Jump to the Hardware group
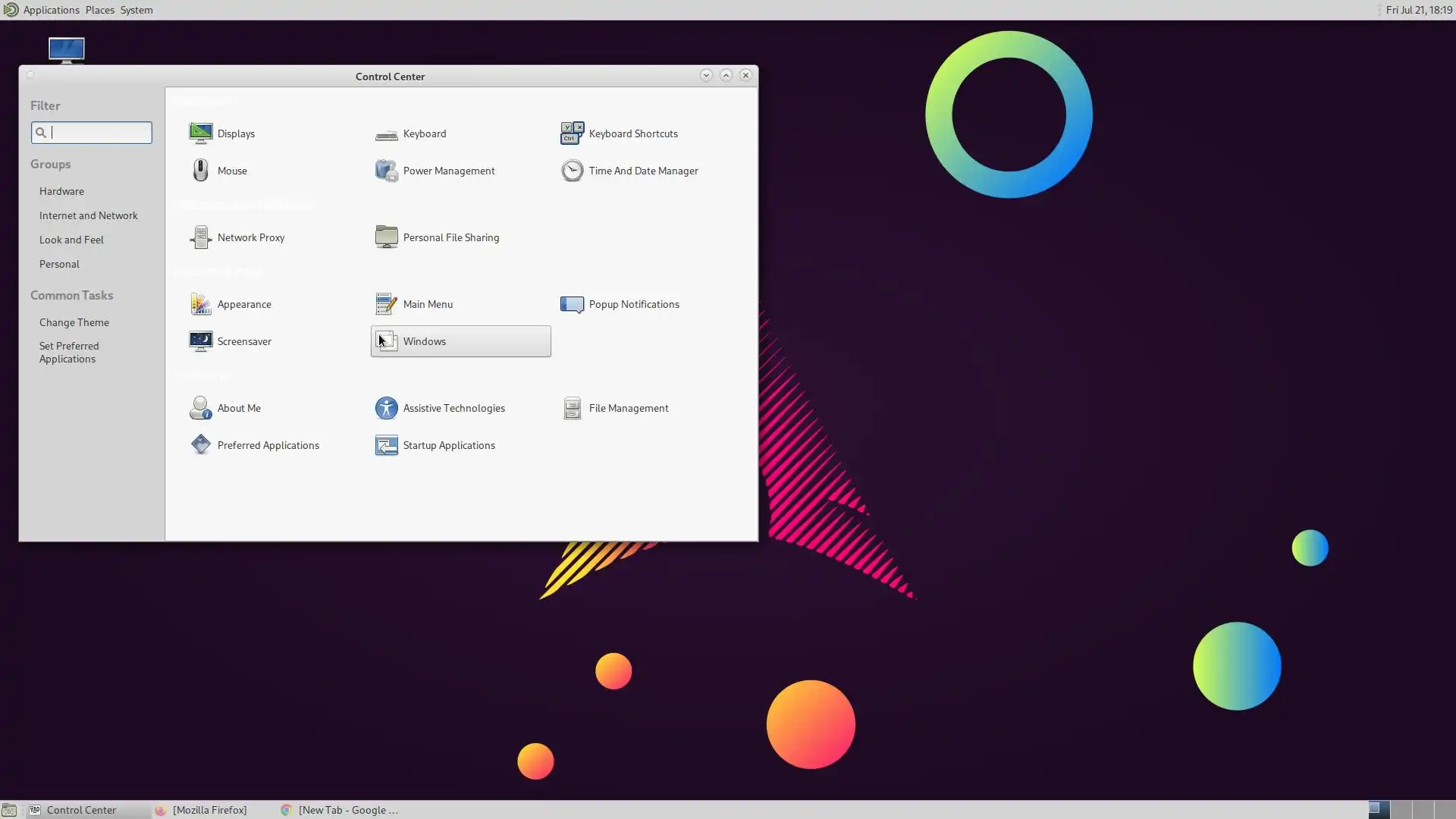The width and height of the screenshot is (1456, 819). pos(61,191)
